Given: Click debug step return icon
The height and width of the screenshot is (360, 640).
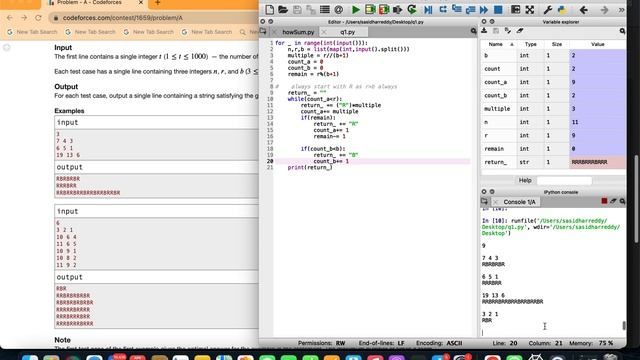Looking at the screenshot, I should [470, 9].
